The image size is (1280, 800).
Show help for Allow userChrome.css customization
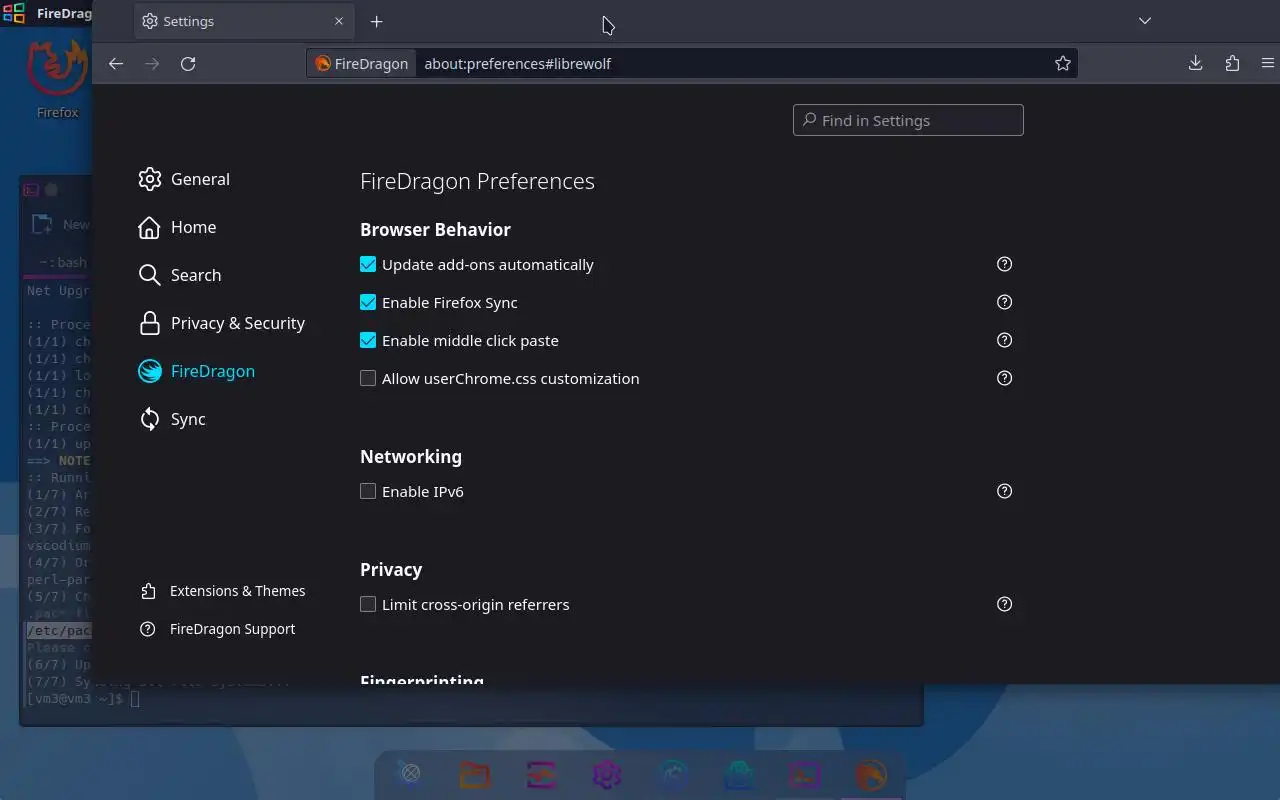(1005, 378)
